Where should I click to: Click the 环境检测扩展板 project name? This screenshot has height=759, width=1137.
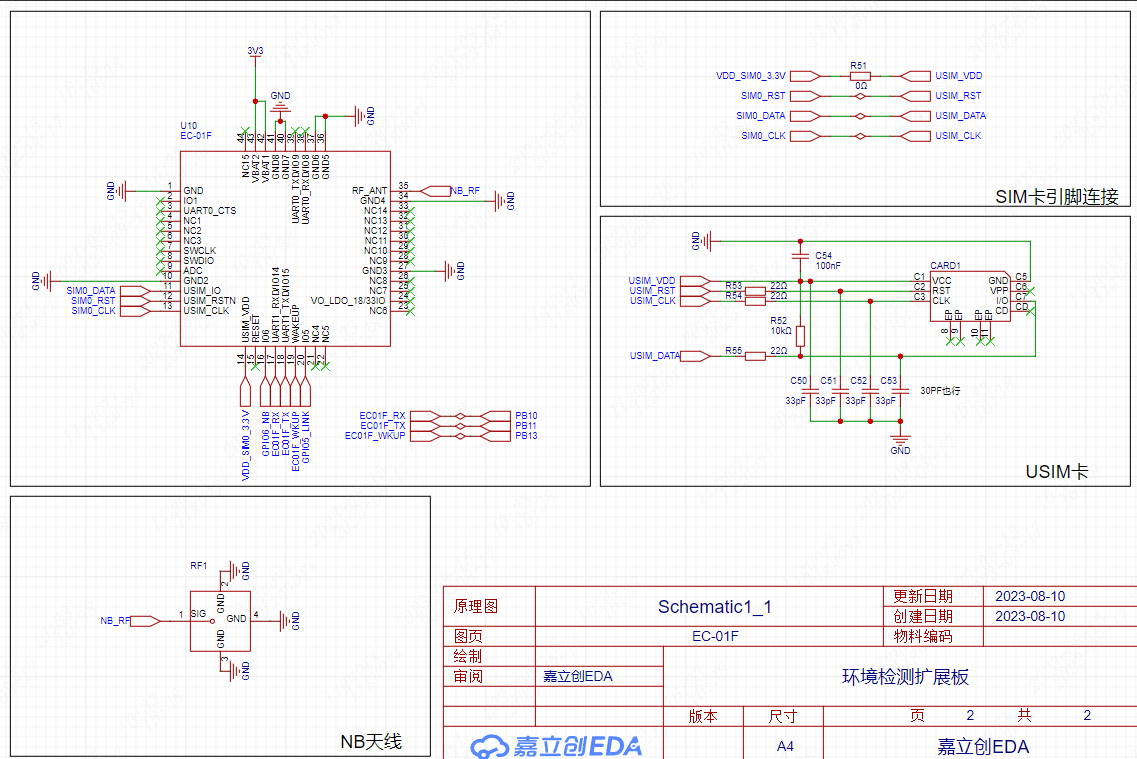pyautogui.click(x=905, y=677)
